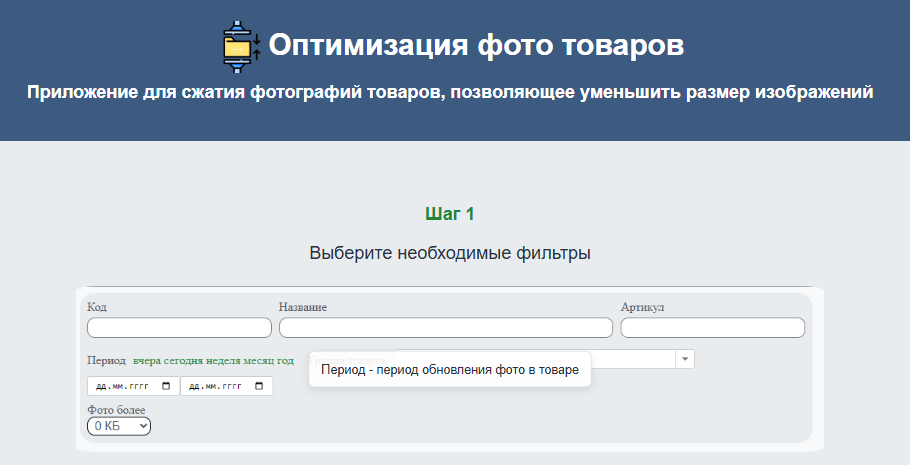Click the Шаг 1 heading
Image resolution: width=910 pixels, height=465 pixels.
pyautogui.click(x=450, y=214)
